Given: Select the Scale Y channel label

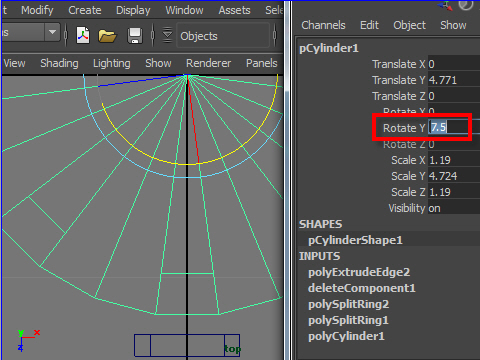Looking at the screenshot, I should click(408, 176).
